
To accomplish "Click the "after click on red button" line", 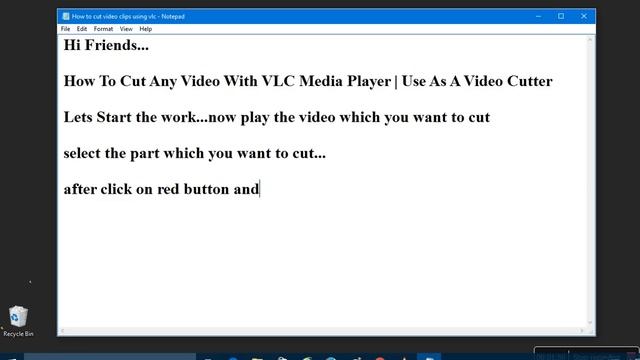I will click(x=162, y=189).
